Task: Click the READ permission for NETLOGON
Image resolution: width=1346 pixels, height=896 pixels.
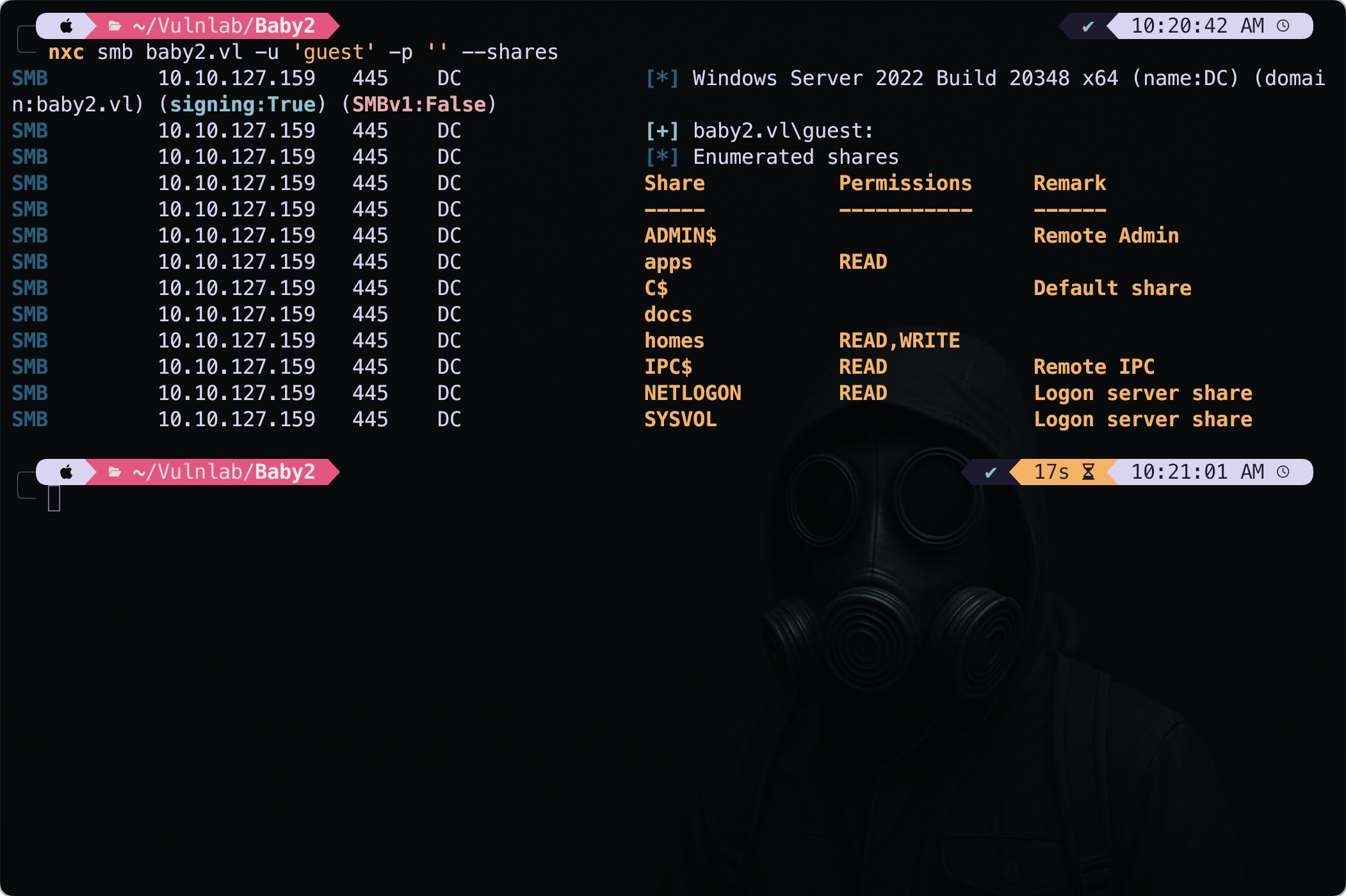Action: 863,393
